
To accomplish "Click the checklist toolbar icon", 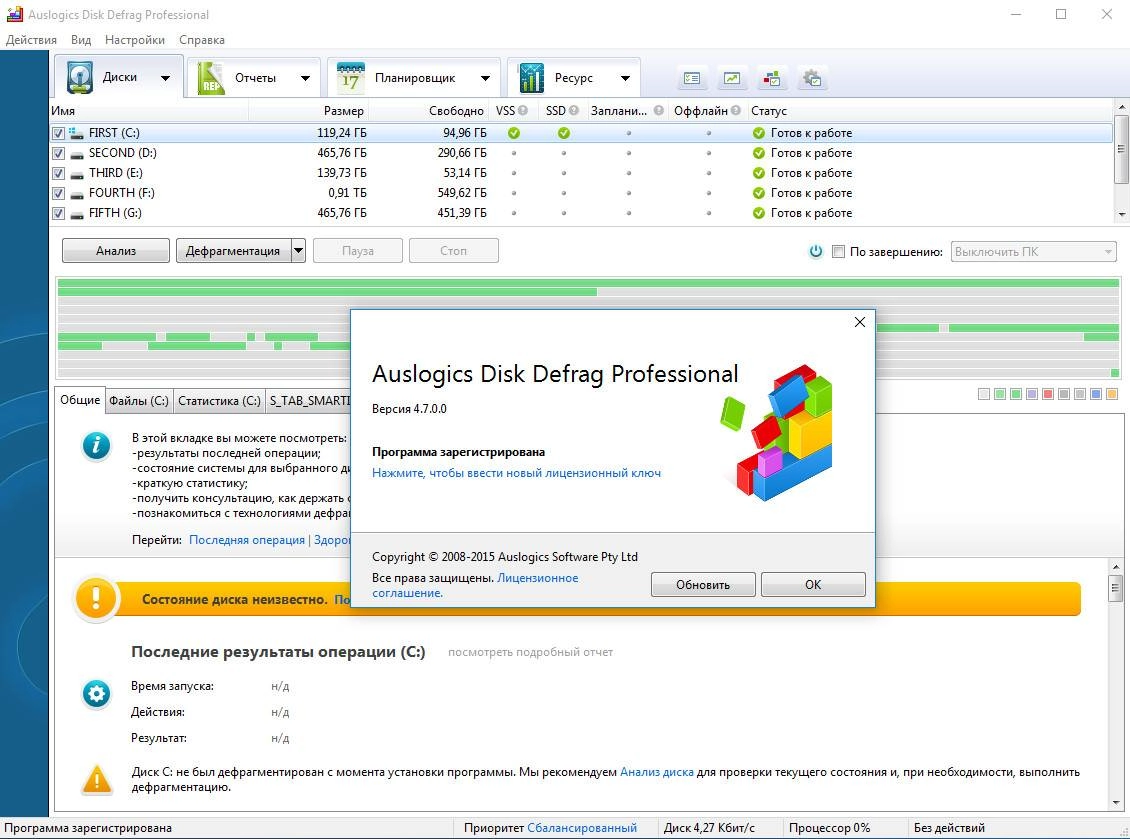I will pyautogui.click(x=692, y=78).
